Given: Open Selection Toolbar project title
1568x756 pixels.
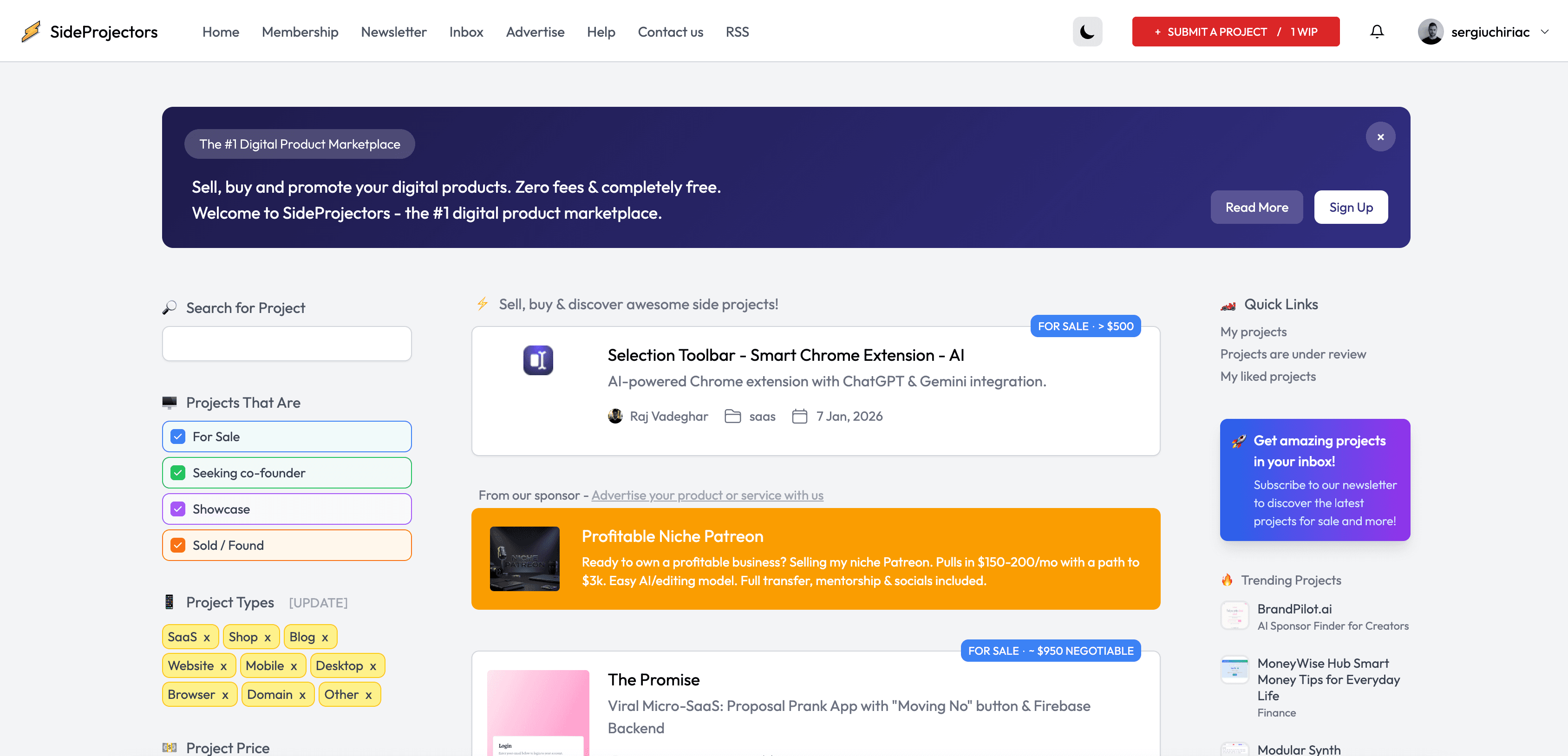Looking at the screenshot, I should click(786, 356).
